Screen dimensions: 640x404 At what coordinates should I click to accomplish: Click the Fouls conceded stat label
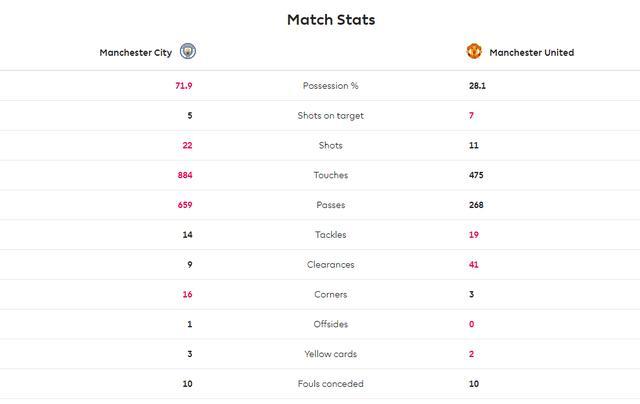coord(330,384)
